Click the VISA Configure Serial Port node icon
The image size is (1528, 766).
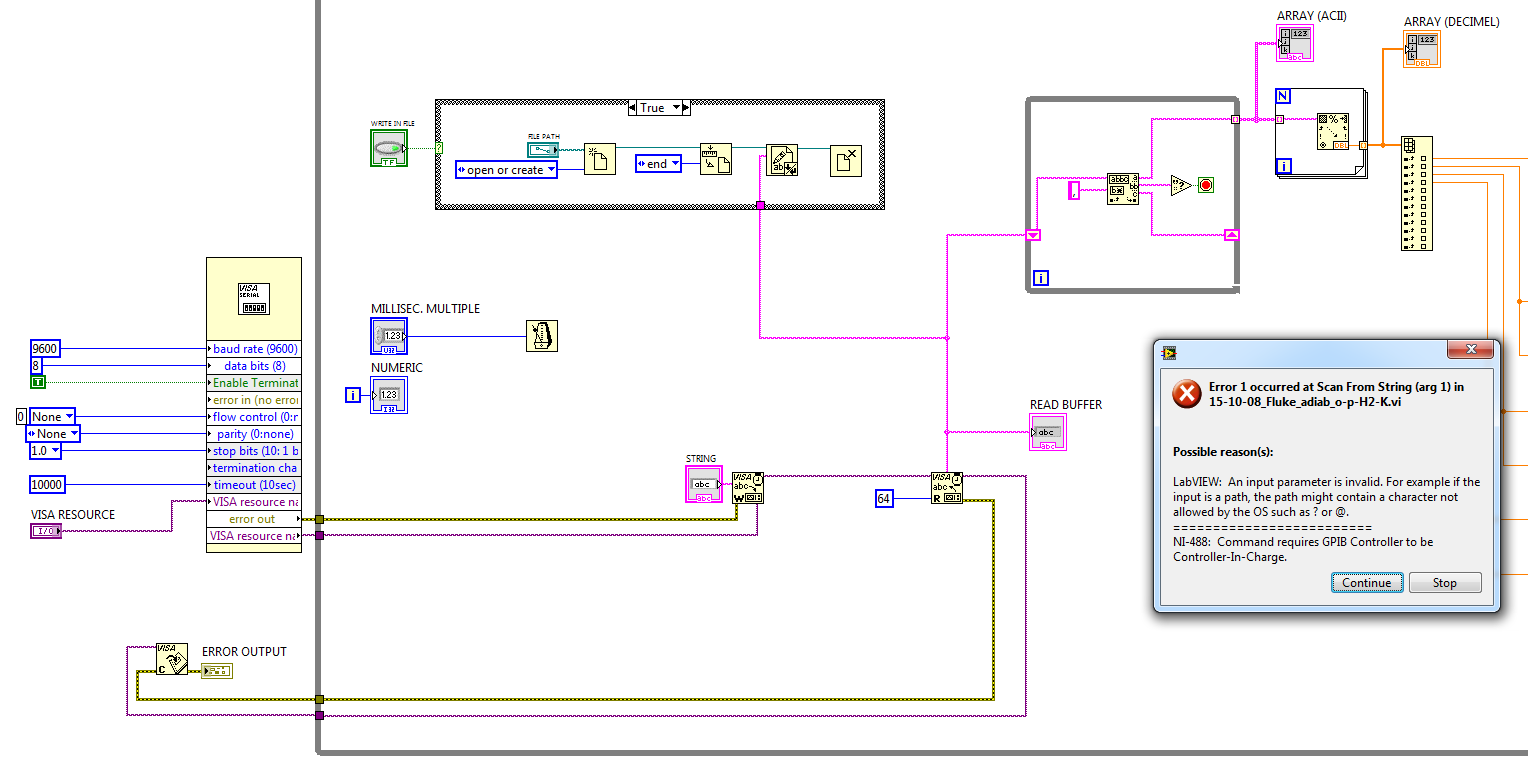click(x=253, y=299)
